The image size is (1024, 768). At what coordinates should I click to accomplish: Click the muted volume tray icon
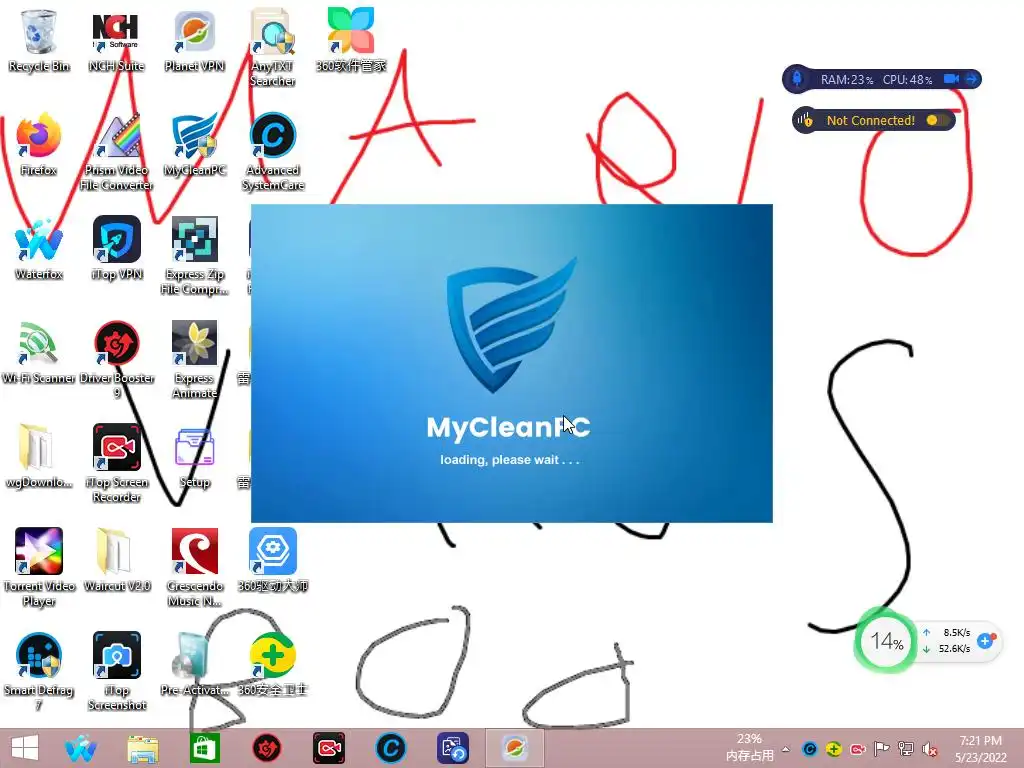pyautogui.click(x=930, y=749)
